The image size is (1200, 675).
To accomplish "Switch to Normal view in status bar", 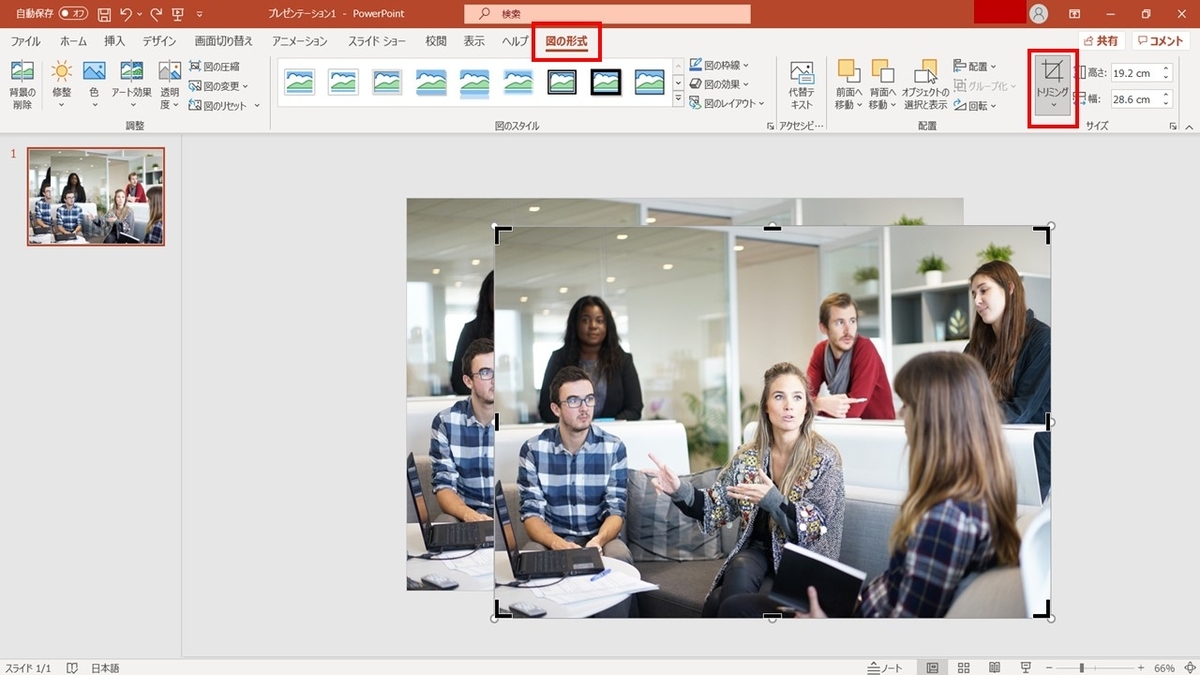I will (x=933, y=667).
